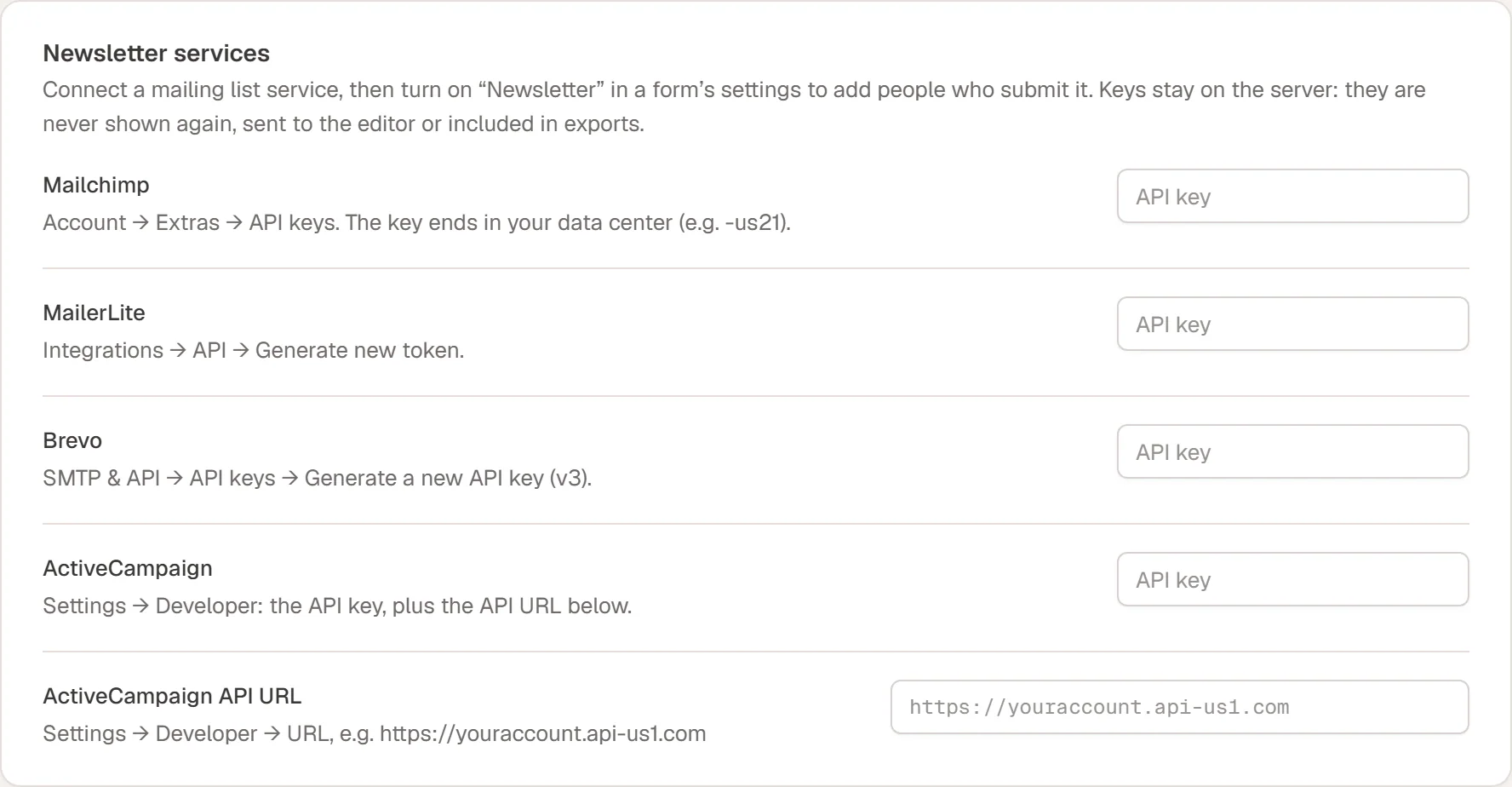This screenshot has height=787, width=1512.
Task: Click the SMTP & API hint under Brevo
Action: [x=317, y=478]
